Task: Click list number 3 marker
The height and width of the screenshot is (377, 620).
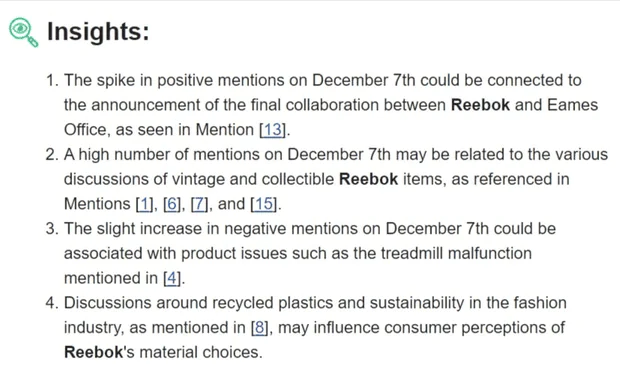Action: coord(52,229)
